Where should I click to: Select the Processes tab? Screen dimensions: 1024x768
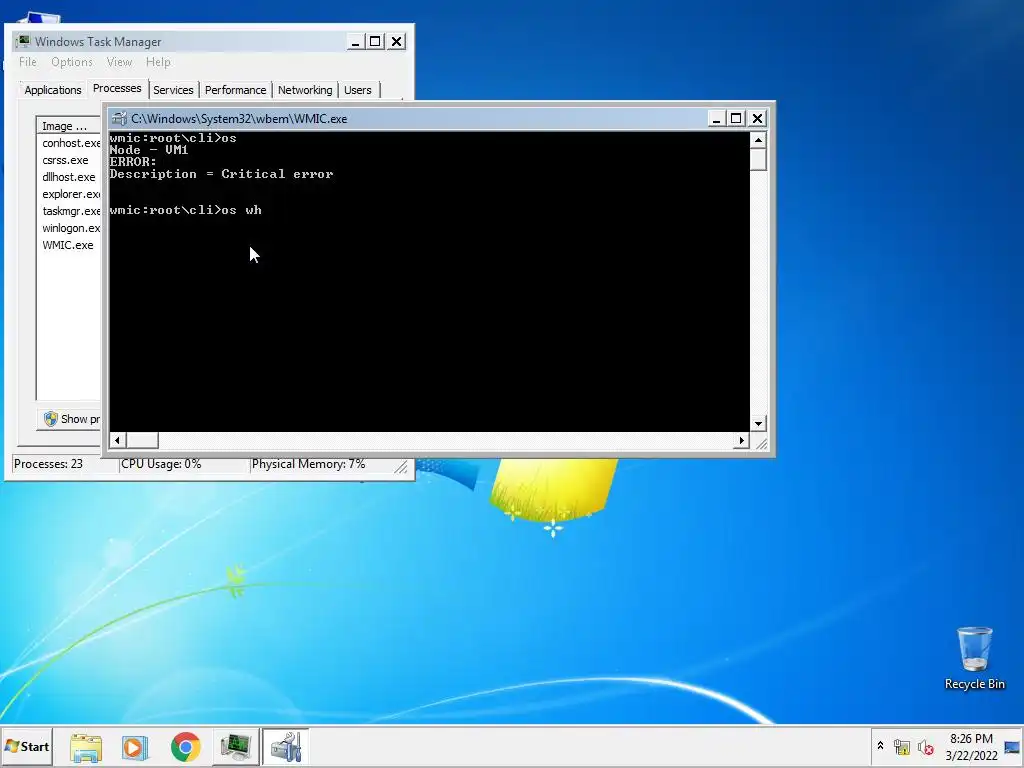click(117, 88)
